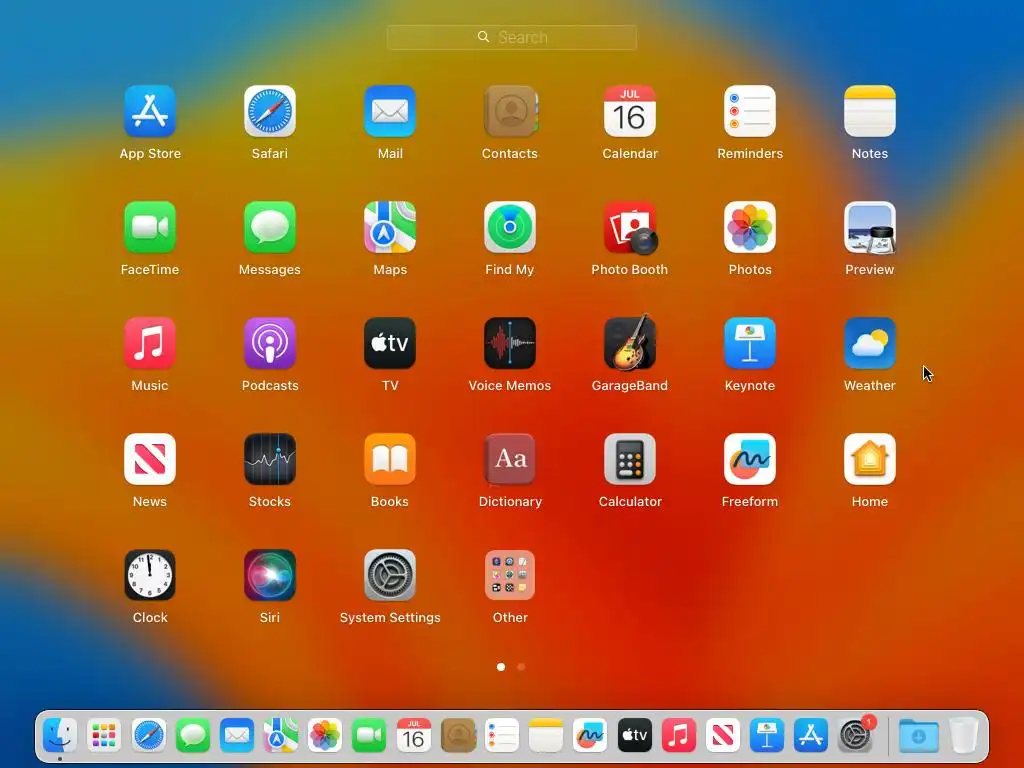
Task: Open Podcasts app
Action: tap(270, 343)
